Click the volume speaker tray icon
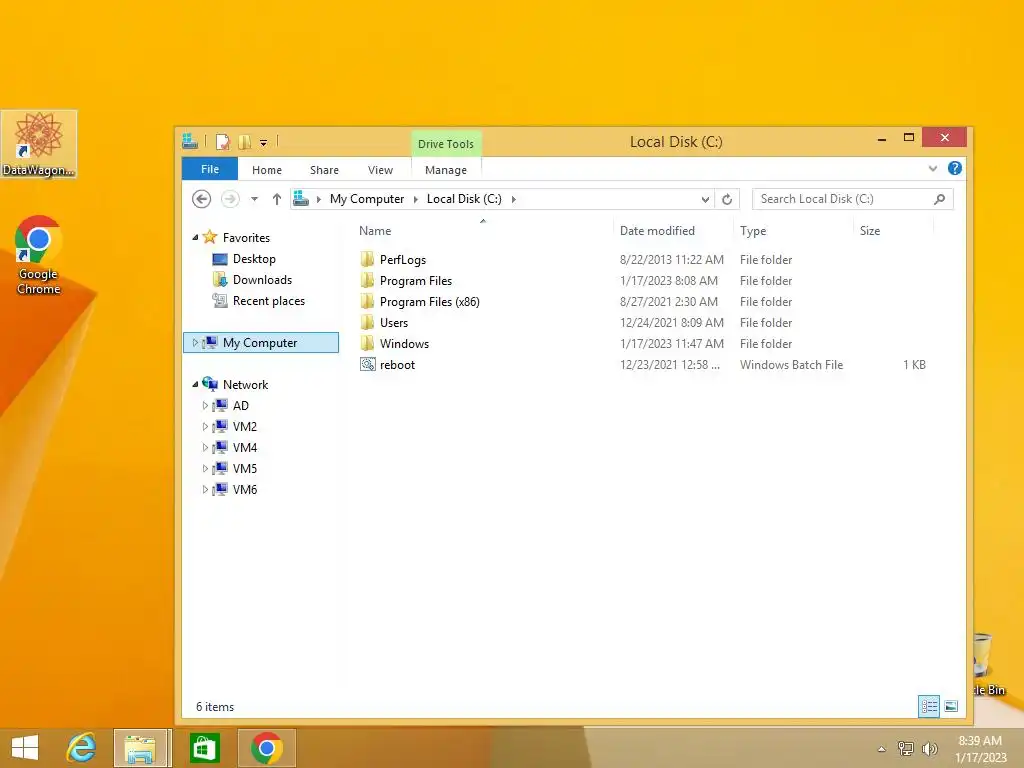Image resolution: width=1024 pixels, height=768 pixels. point(929,748)
